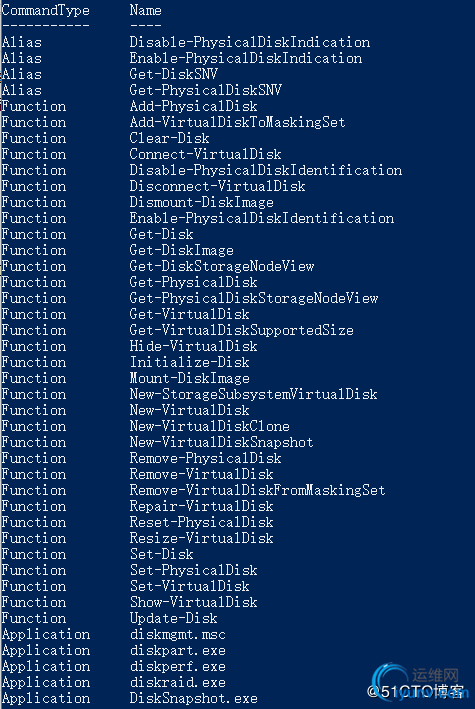Click diskmgmt.msc application name
The width and height of the screenshot is (475, 709).
[177, 634]
